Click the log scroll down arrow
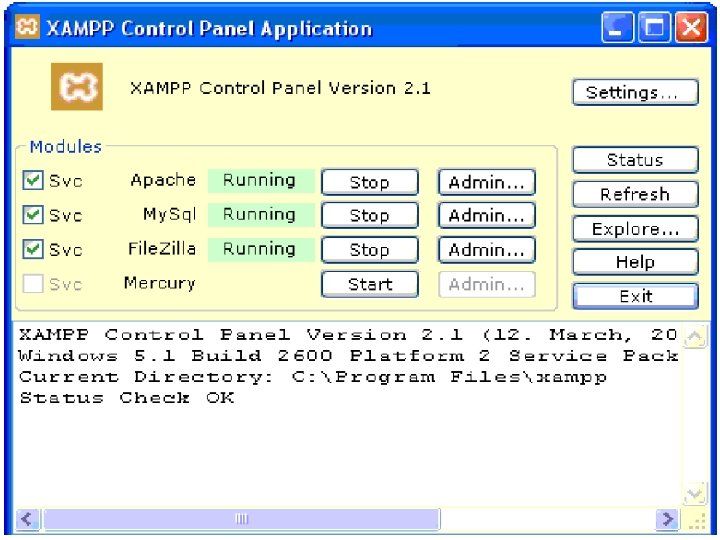Screen dimensions: 720x540 point(694,494)
